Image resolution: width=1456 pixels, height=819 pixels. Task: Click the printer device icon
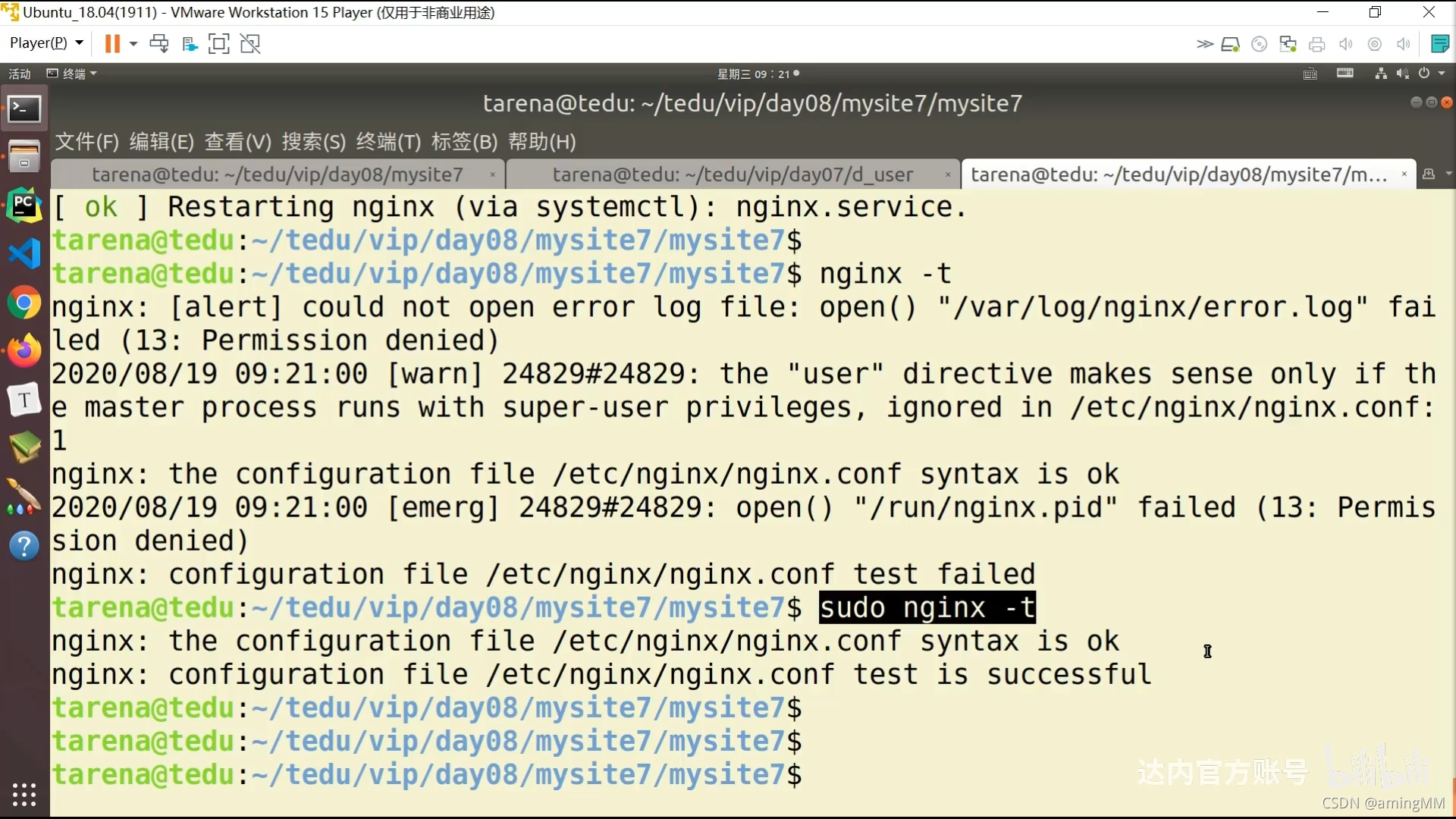coord(1317,44)
